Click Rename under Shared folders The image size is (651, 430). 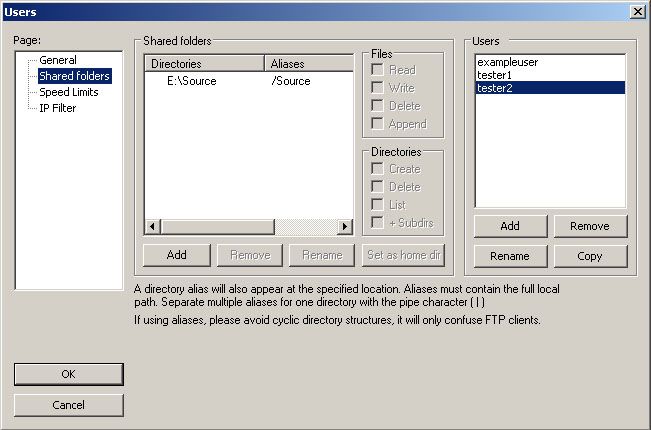(322, 255)
